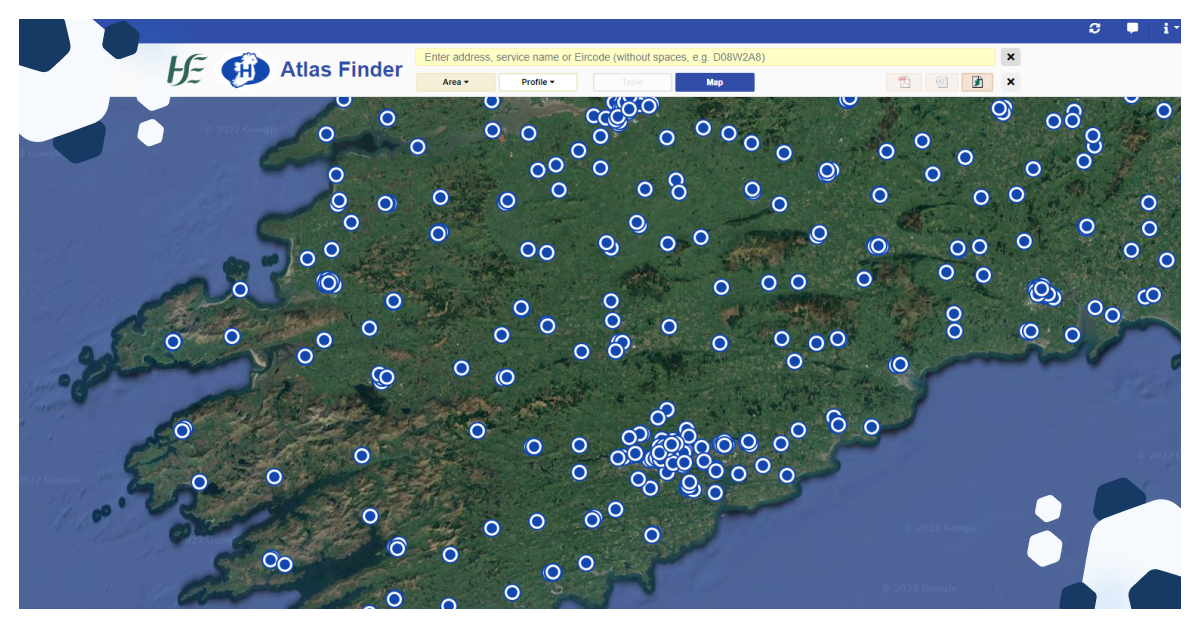Screen dimensions: 1200x628
Task: Select the Ireland map document export icon
Action: point(976,81)
